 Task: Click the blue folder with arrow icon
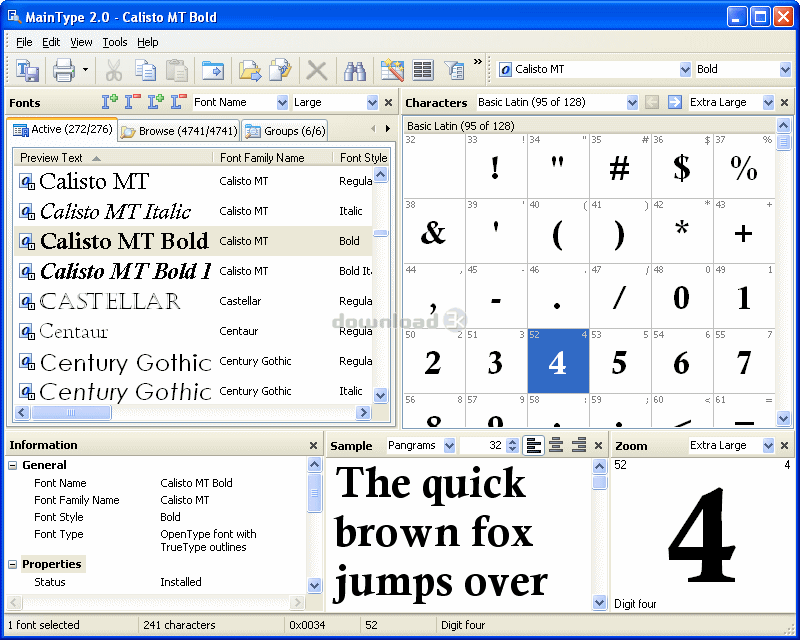tap(213, 70)
